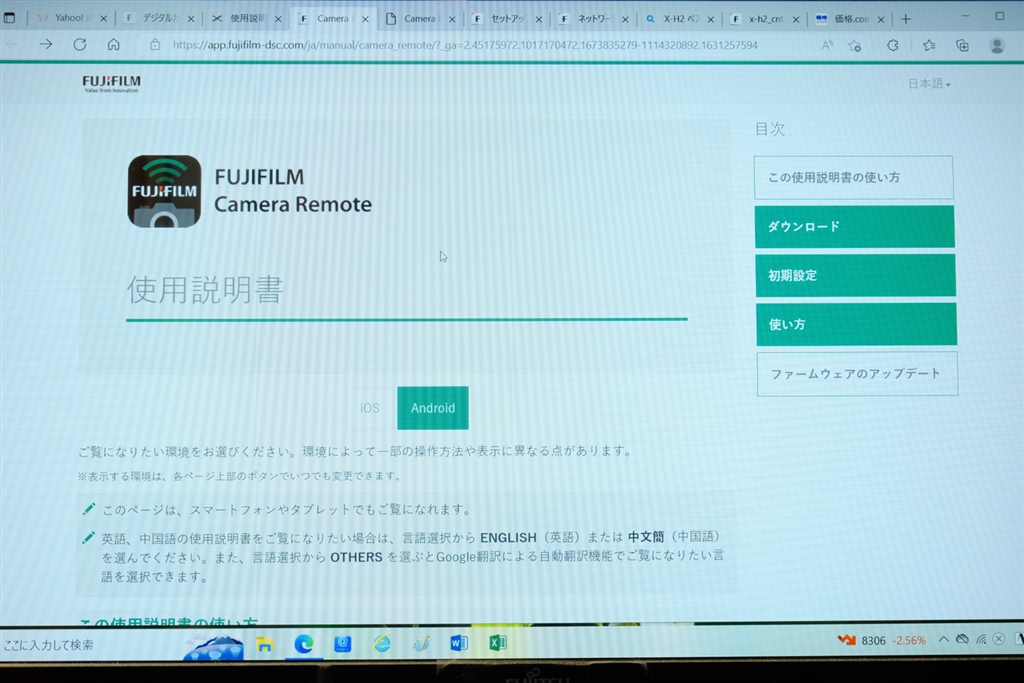Click the 目次 contents heading

769,129
